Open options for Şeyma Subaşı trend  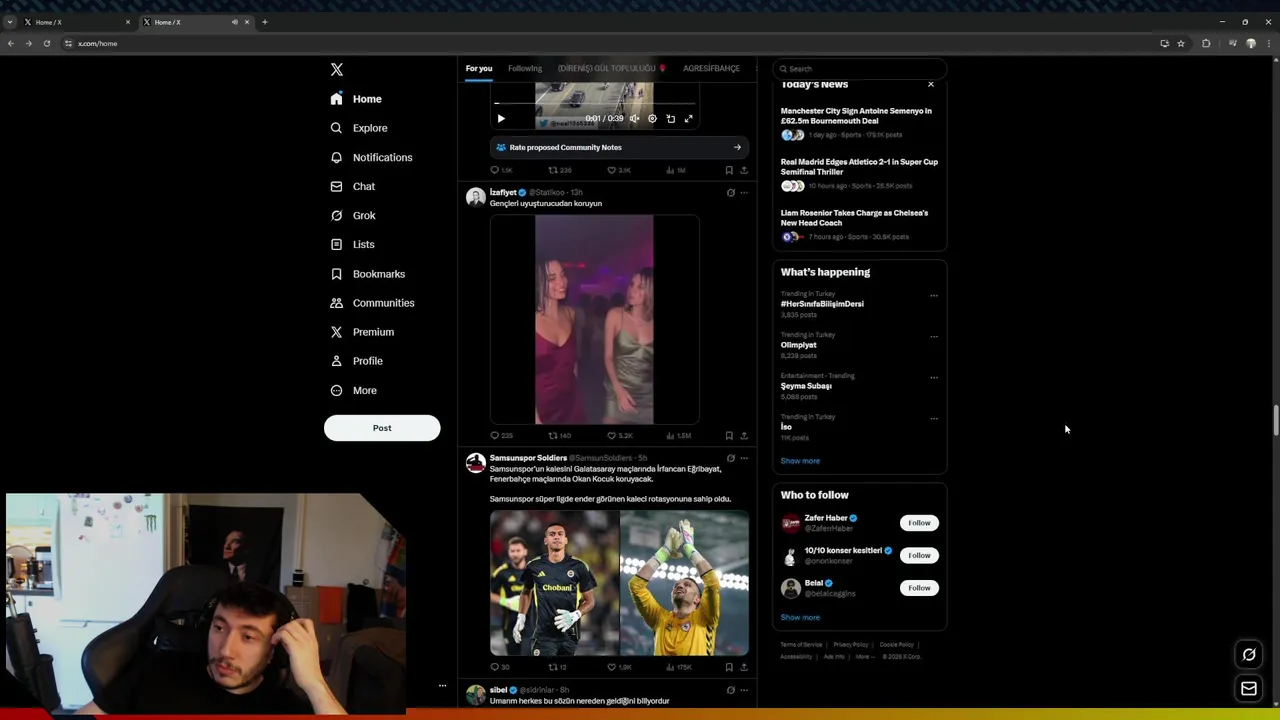click(934, 378)
